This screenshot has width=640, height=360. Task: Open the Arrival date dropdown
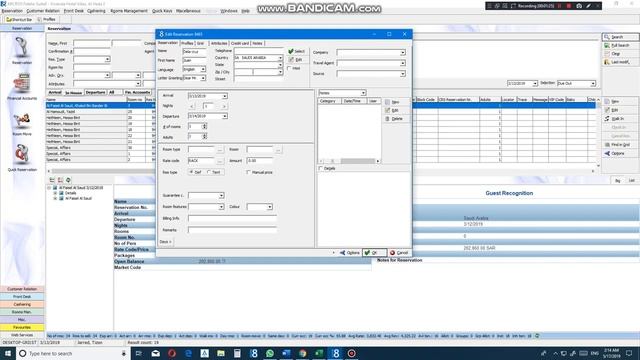225,96
